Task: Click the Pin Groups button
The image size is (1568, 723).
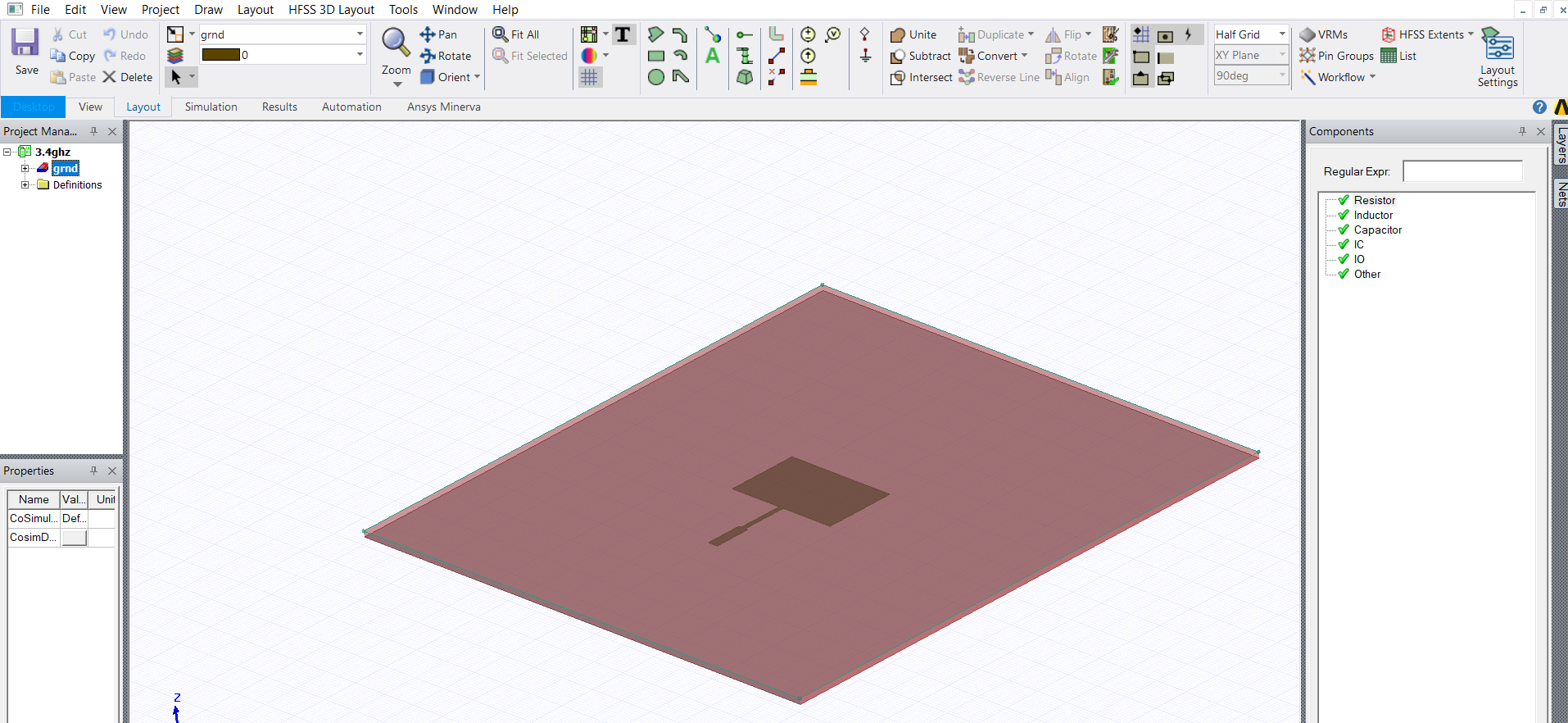Action: click(x=1336, y=56)
